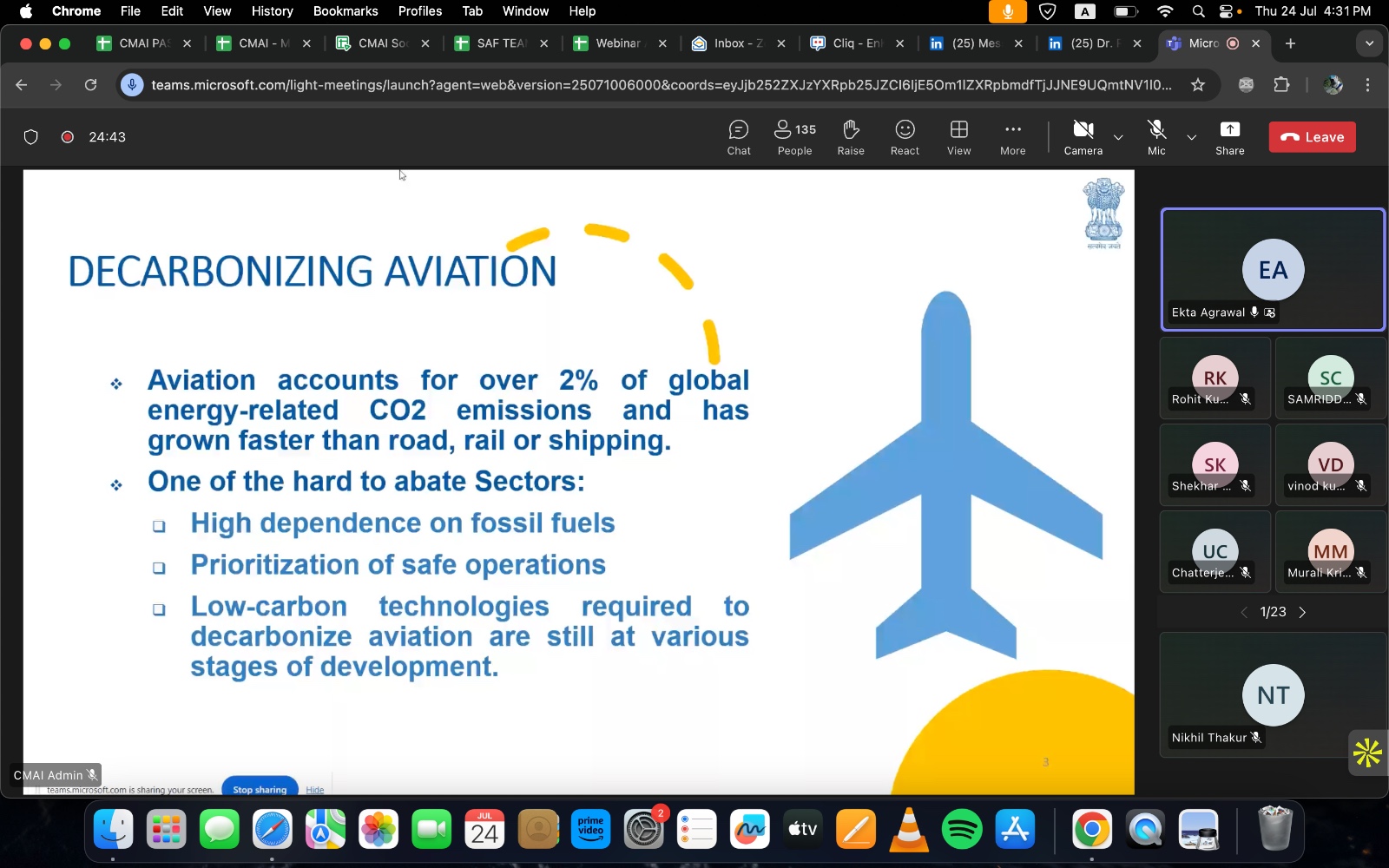Viewport: 1389px width, 868px height.
Task: Click the Share screen icon
Action: pyautogui.click(x=1230, y=137)
